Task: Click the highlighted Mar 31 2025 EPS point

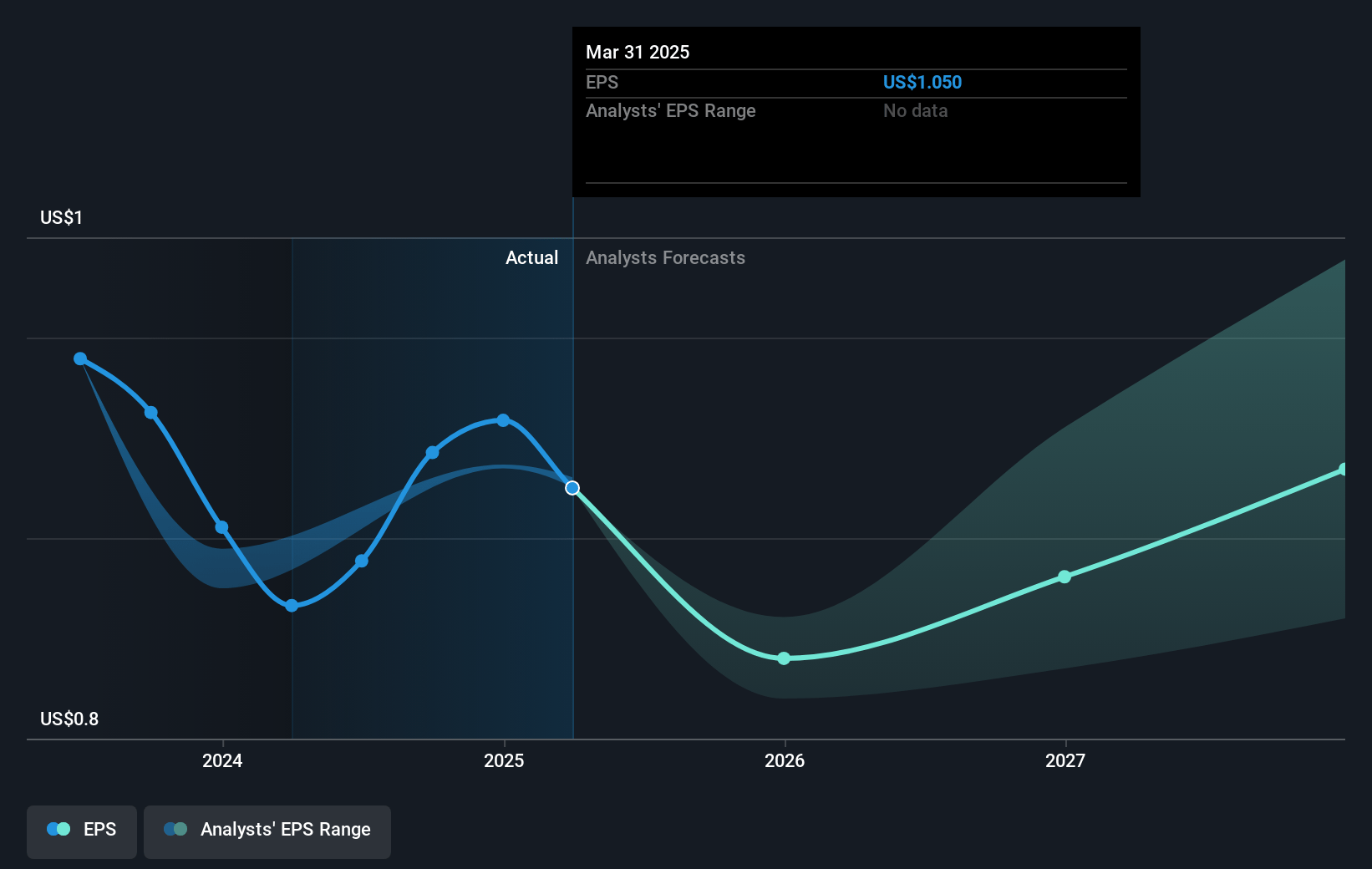Action: coord(572,488)
